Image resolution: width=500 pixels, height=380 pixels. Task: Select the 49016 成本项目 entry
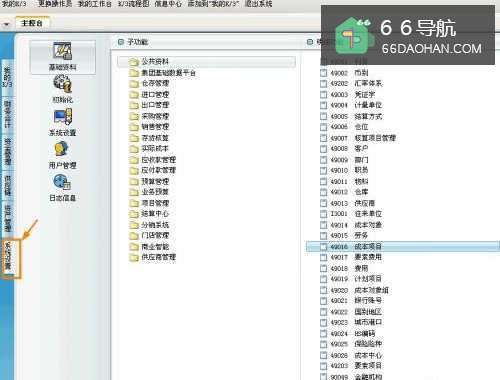403,247
